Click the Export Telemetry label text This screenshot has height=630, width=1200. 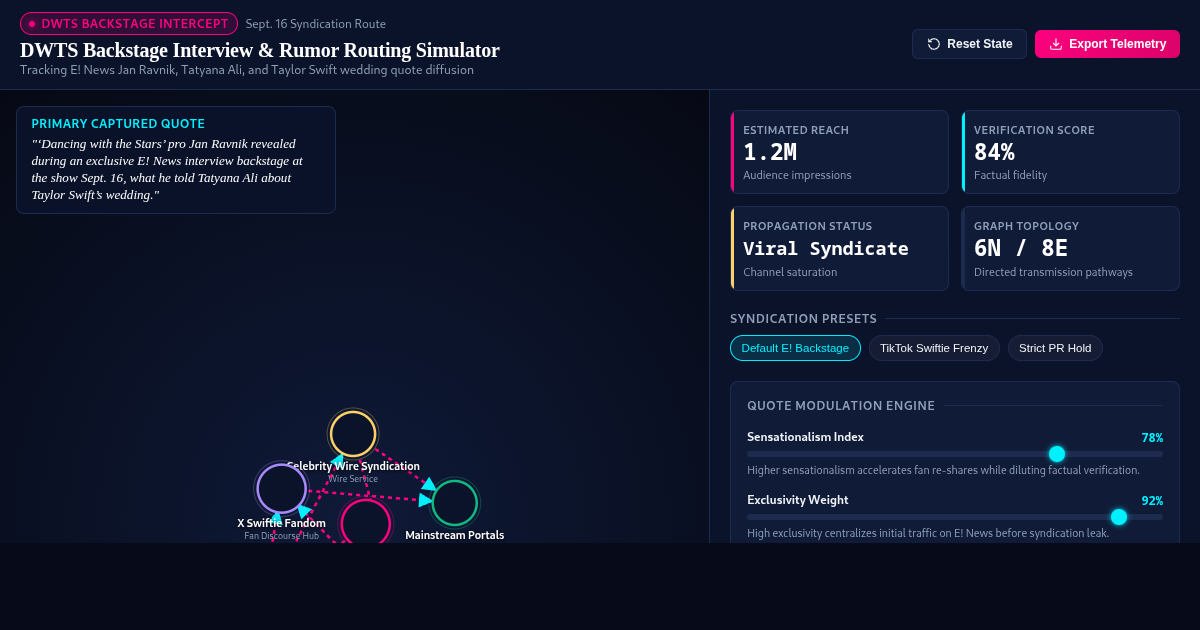pos(1117,44)
